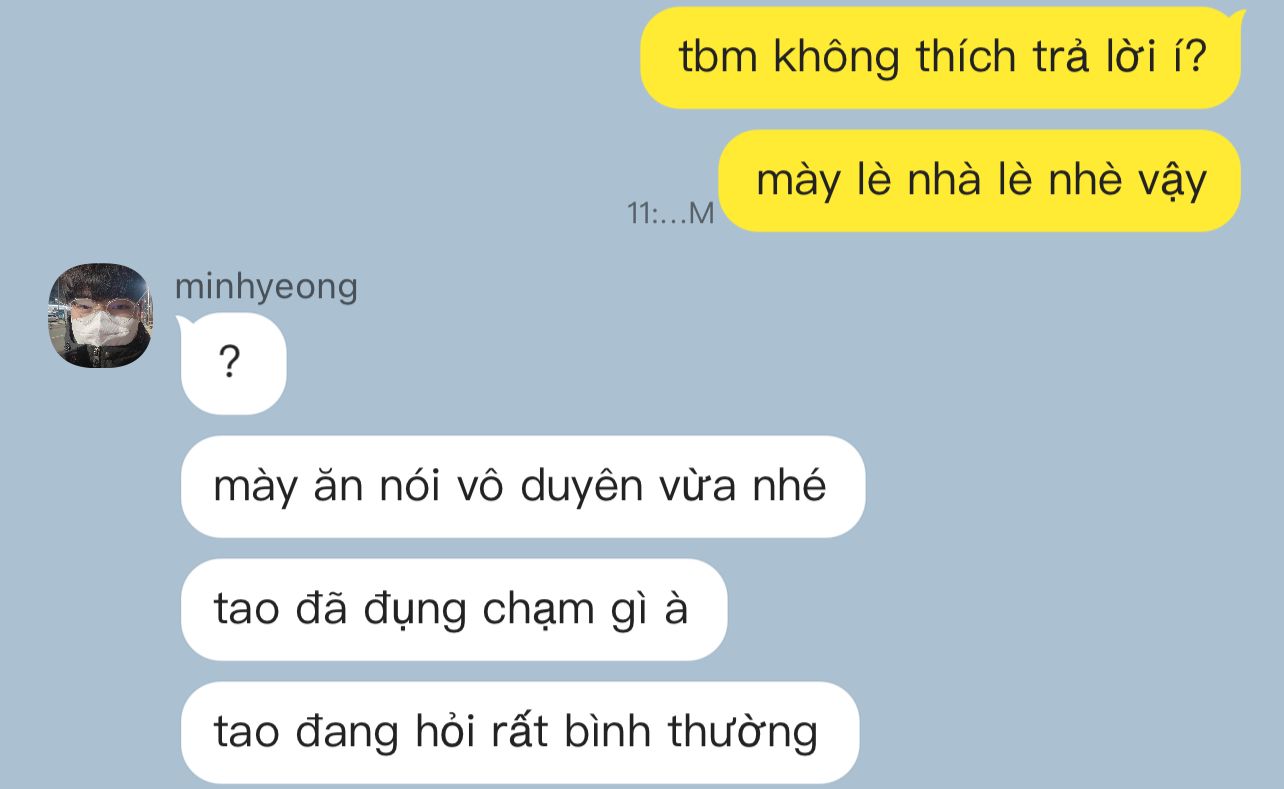Click the word 'tao' starting the bottom bubble
1284x789 pixels.
tap(247, 733)
